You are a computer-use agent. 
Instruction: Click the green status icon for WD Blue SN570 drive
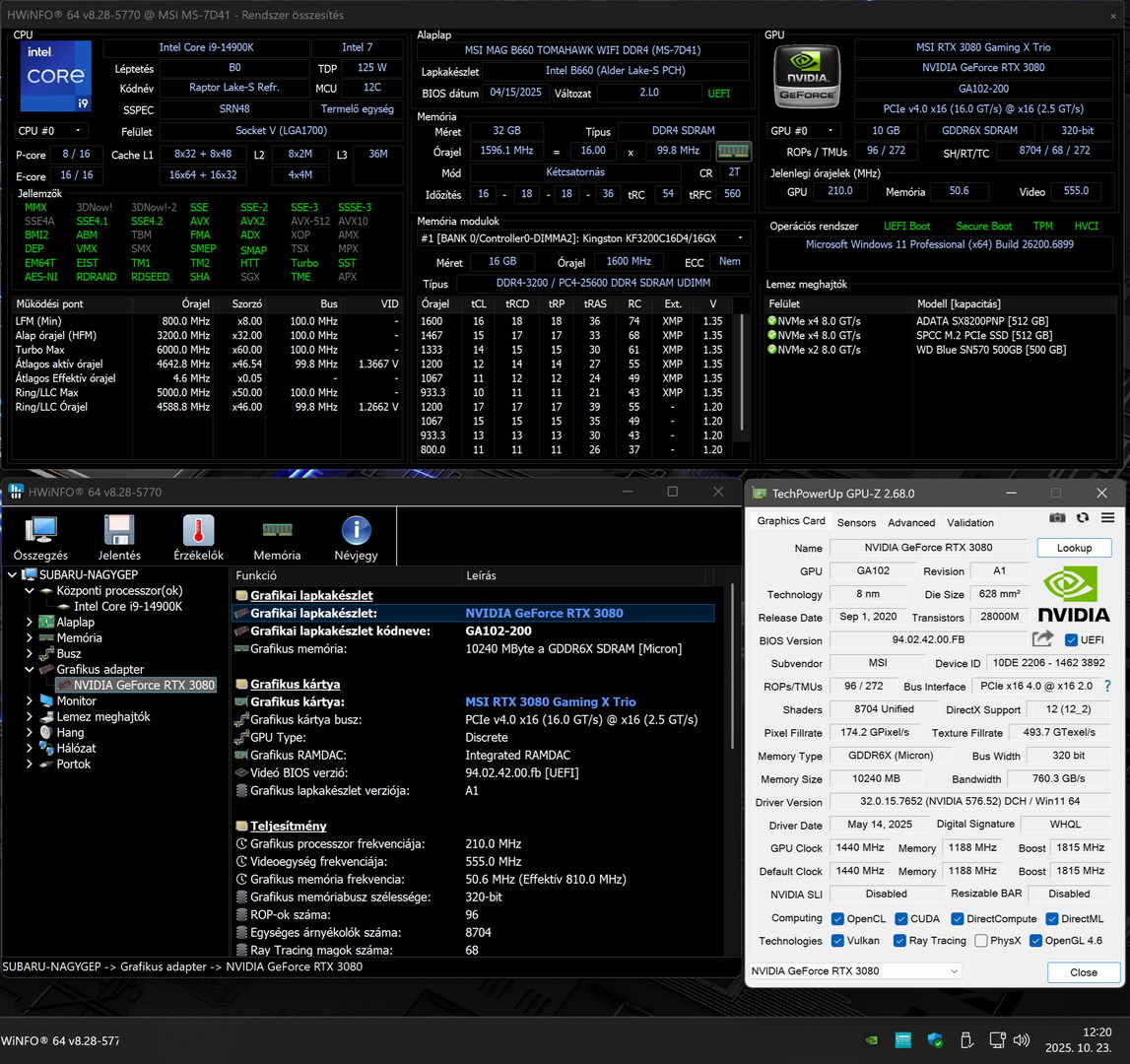coord(771,350)
